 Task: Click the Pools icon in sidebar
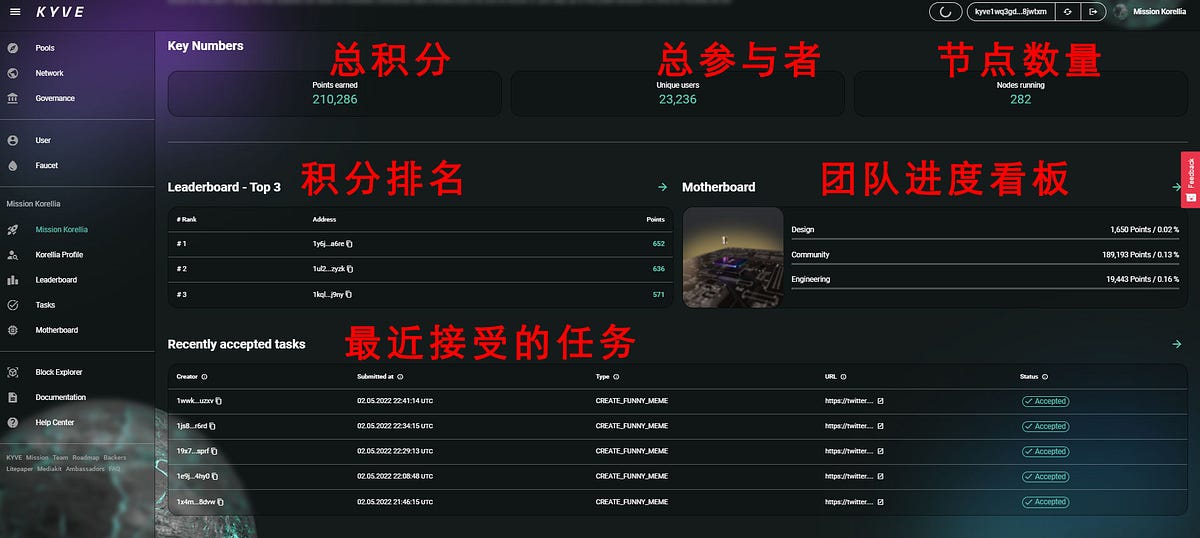(13, 48)
